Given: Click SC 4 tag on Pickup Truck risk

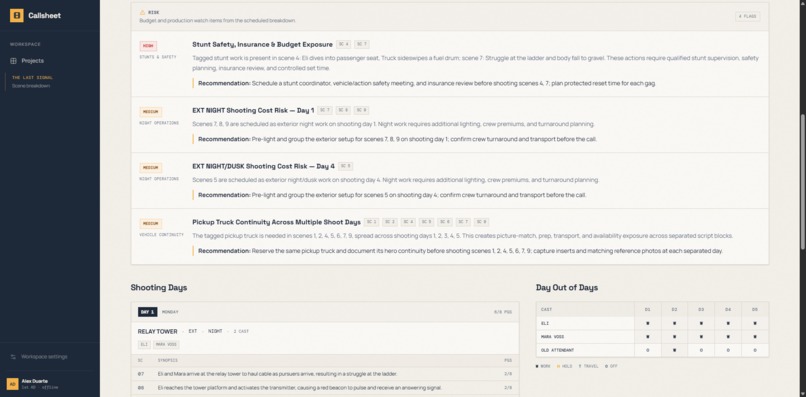Looking at the screenshot, I should [408, 222].
